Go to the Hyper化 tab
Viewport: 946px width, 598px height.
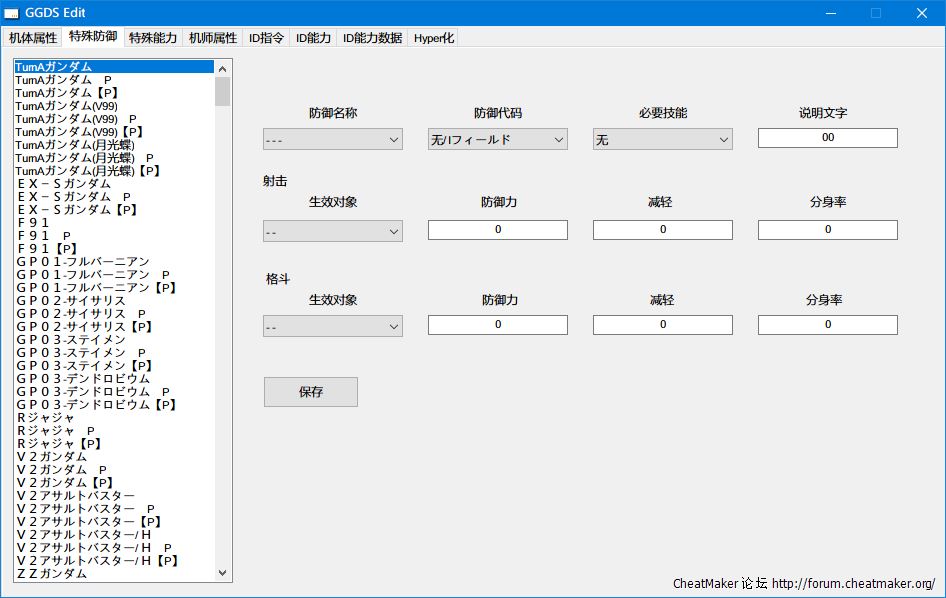pyautogui.click(x=434, y=38)
